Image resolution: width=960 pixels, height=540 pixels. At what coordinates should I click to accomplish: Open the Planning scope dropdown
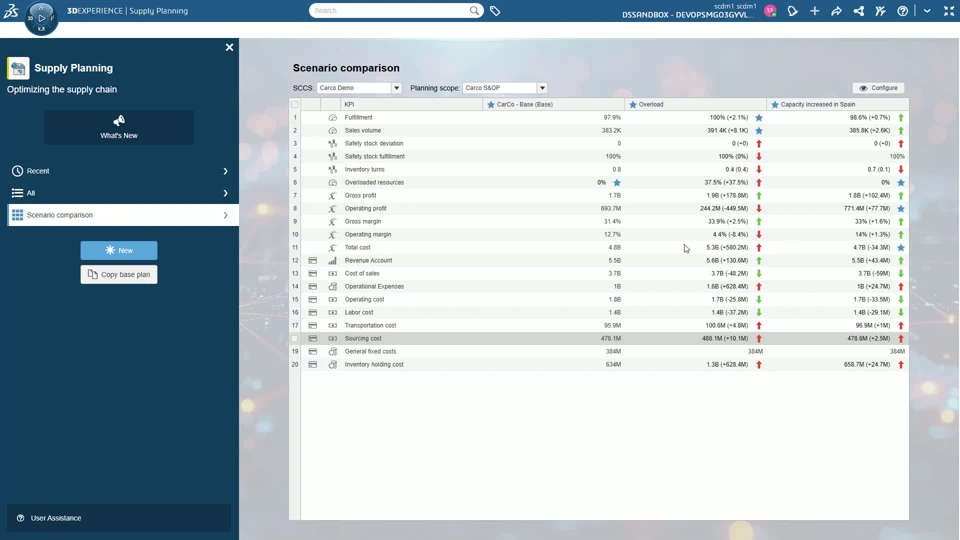click(x=542, y=88)
